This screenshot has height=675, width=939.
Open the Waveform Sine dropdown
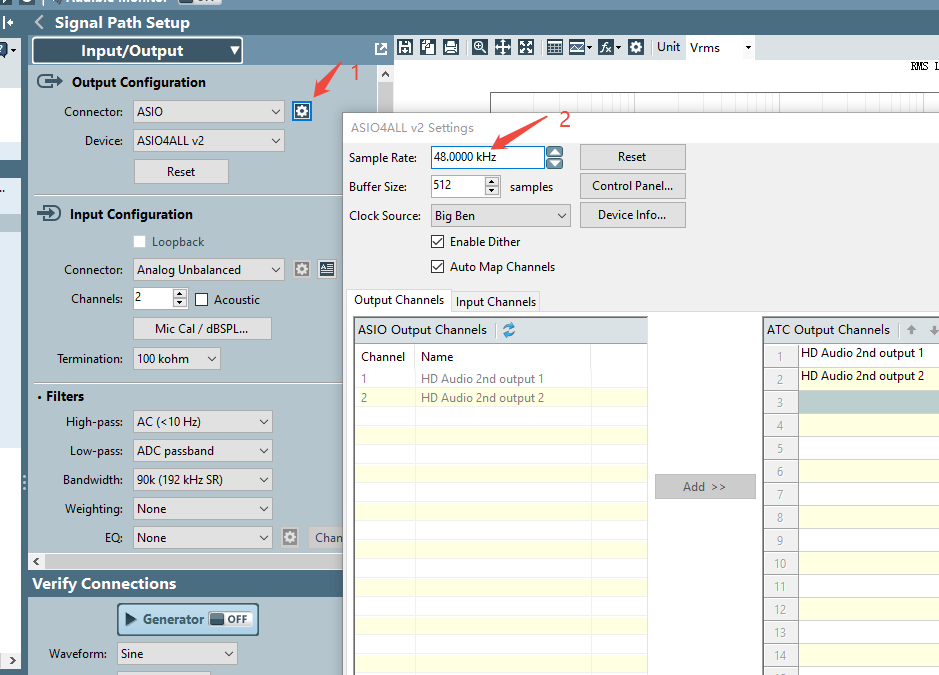click(x=177, y=653)
